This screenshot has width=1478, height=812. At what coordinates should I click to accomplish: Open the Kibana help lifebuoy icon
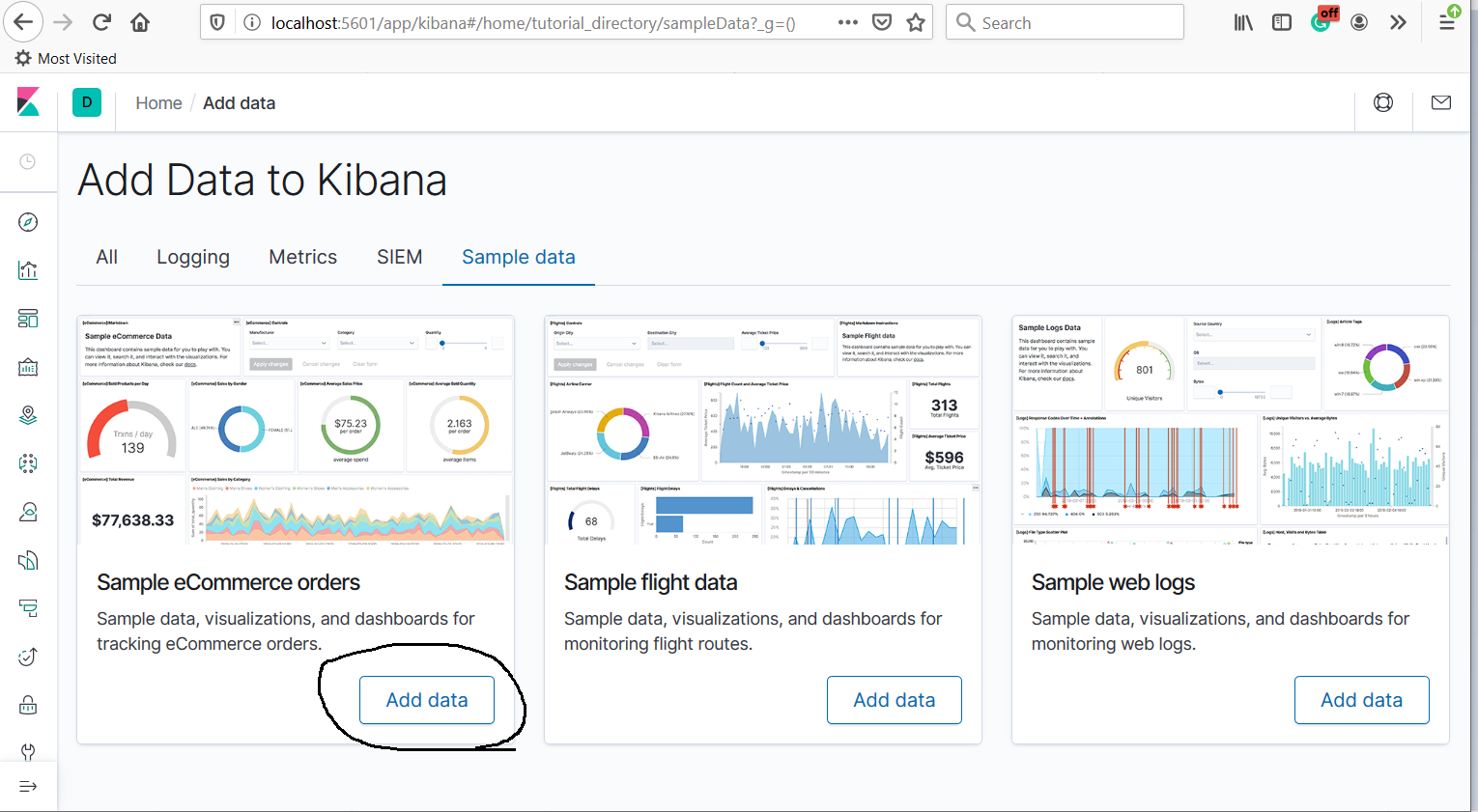coord(1383,102)
